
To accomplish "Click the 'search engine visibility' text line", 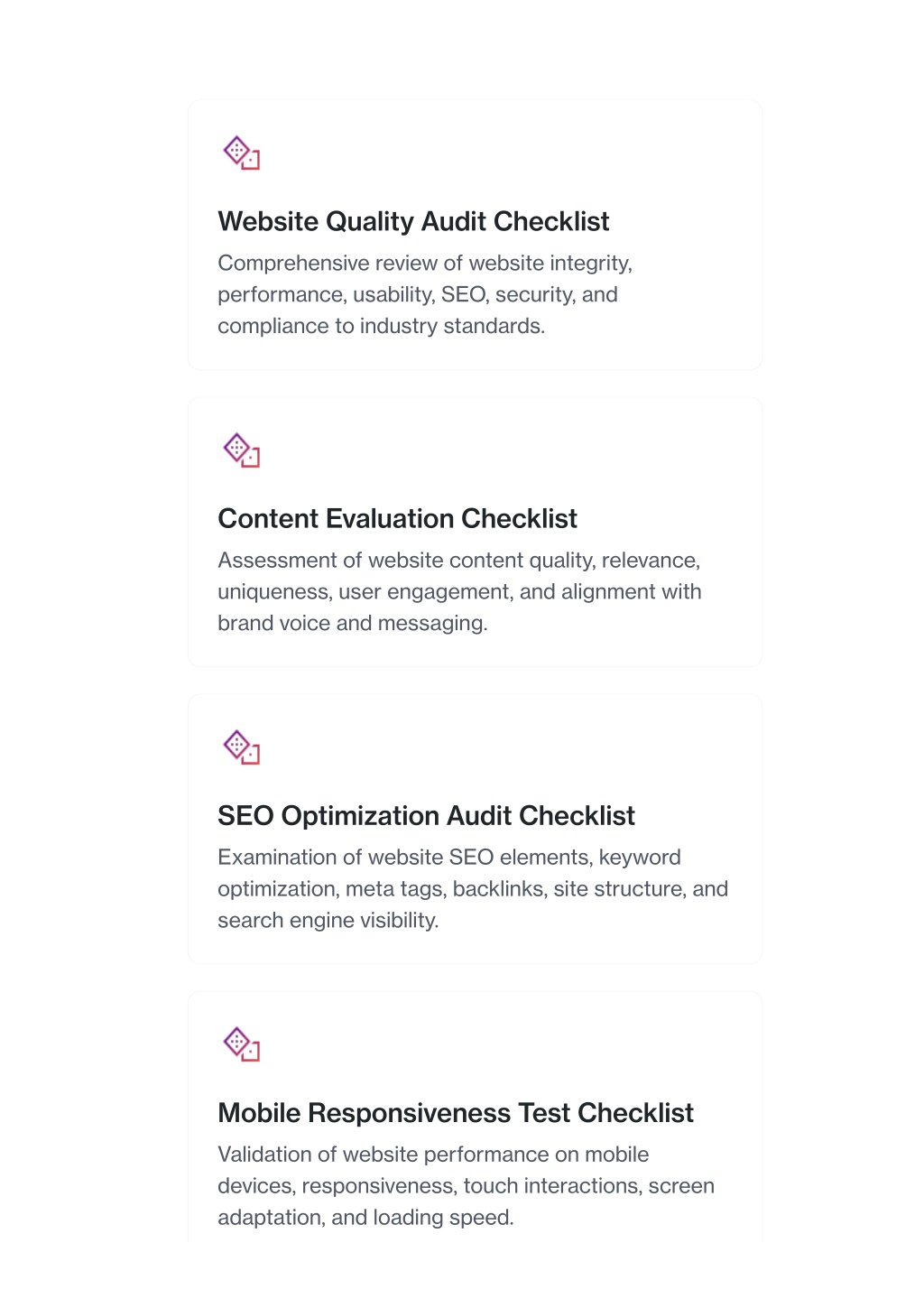I will [328, 920].
